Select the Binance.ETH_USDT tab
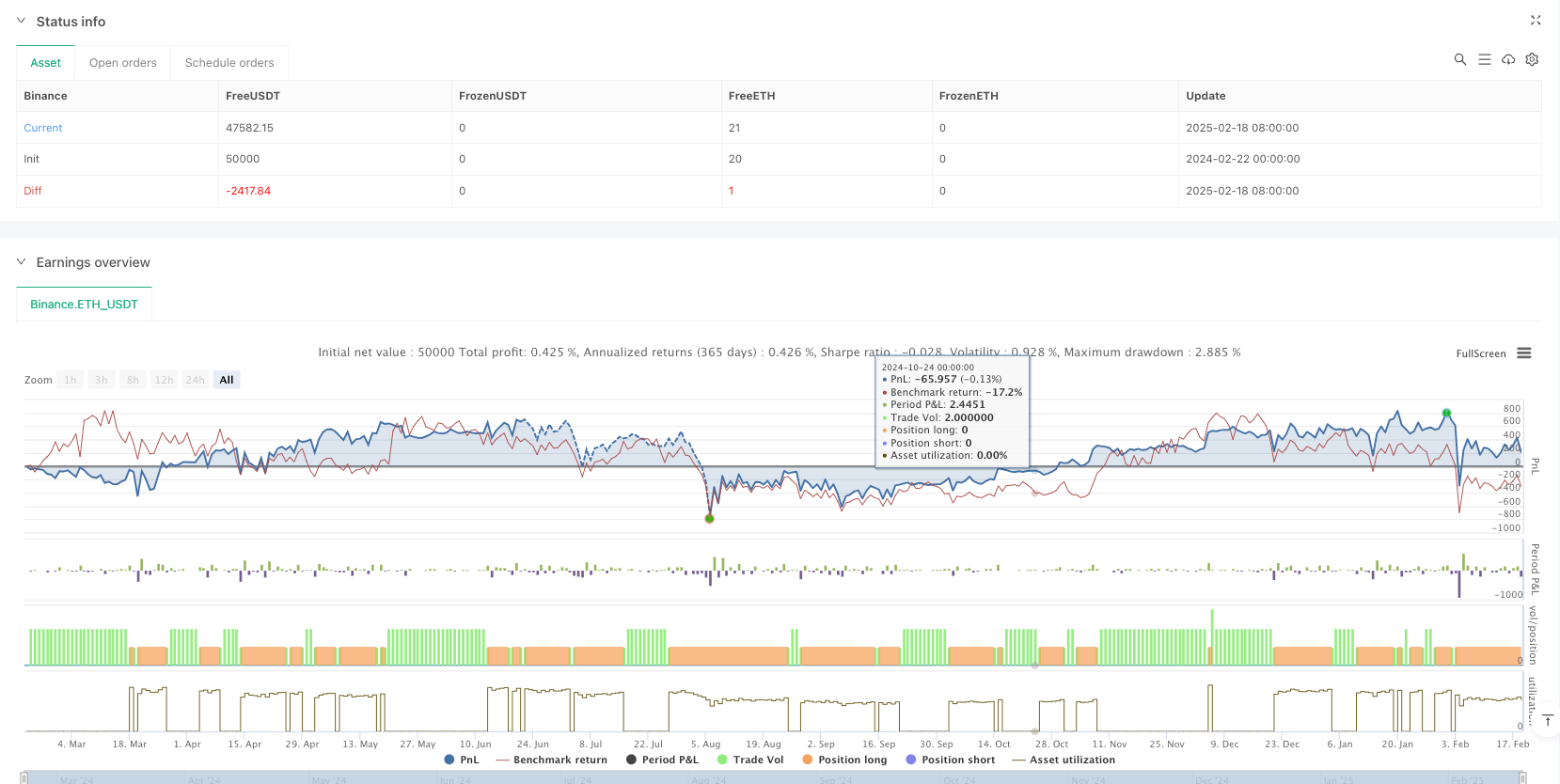 coord(84,305)
